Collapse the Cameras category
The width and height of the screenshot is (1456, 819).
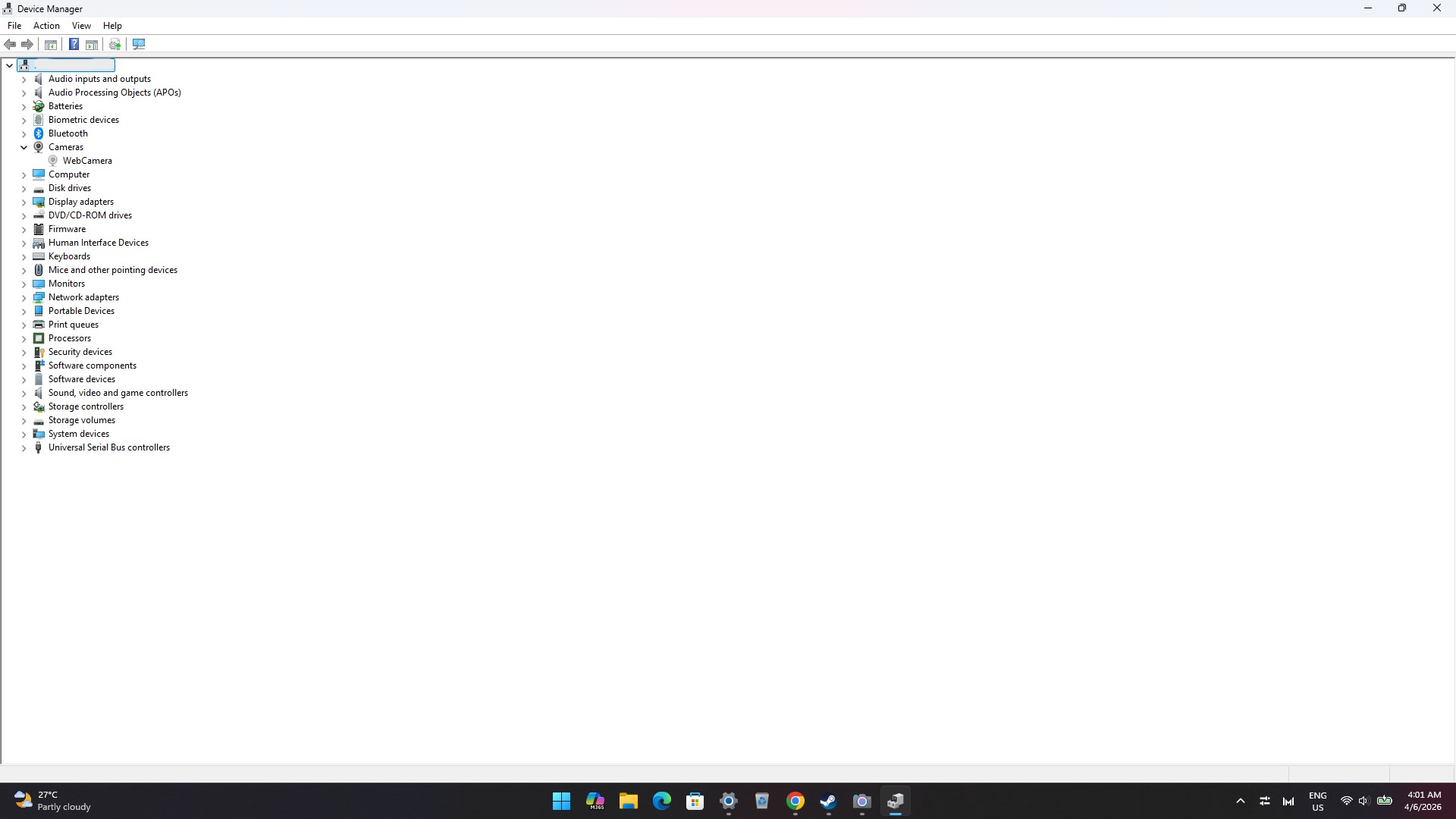(24, 147)
